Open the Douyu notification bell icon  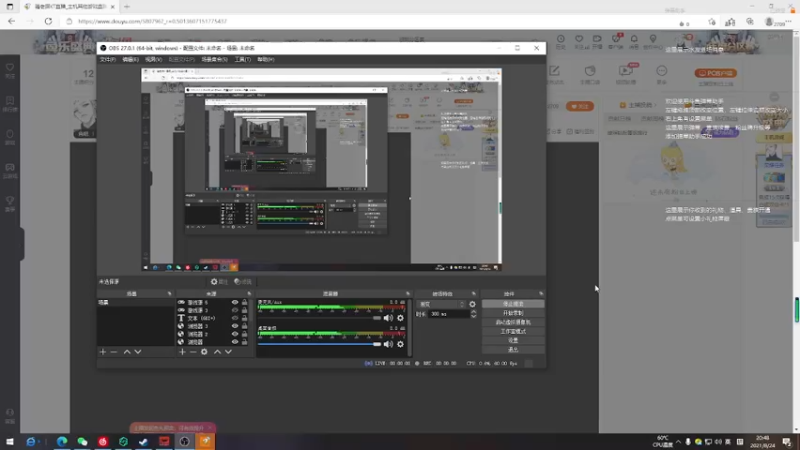(x=634, y=39)
